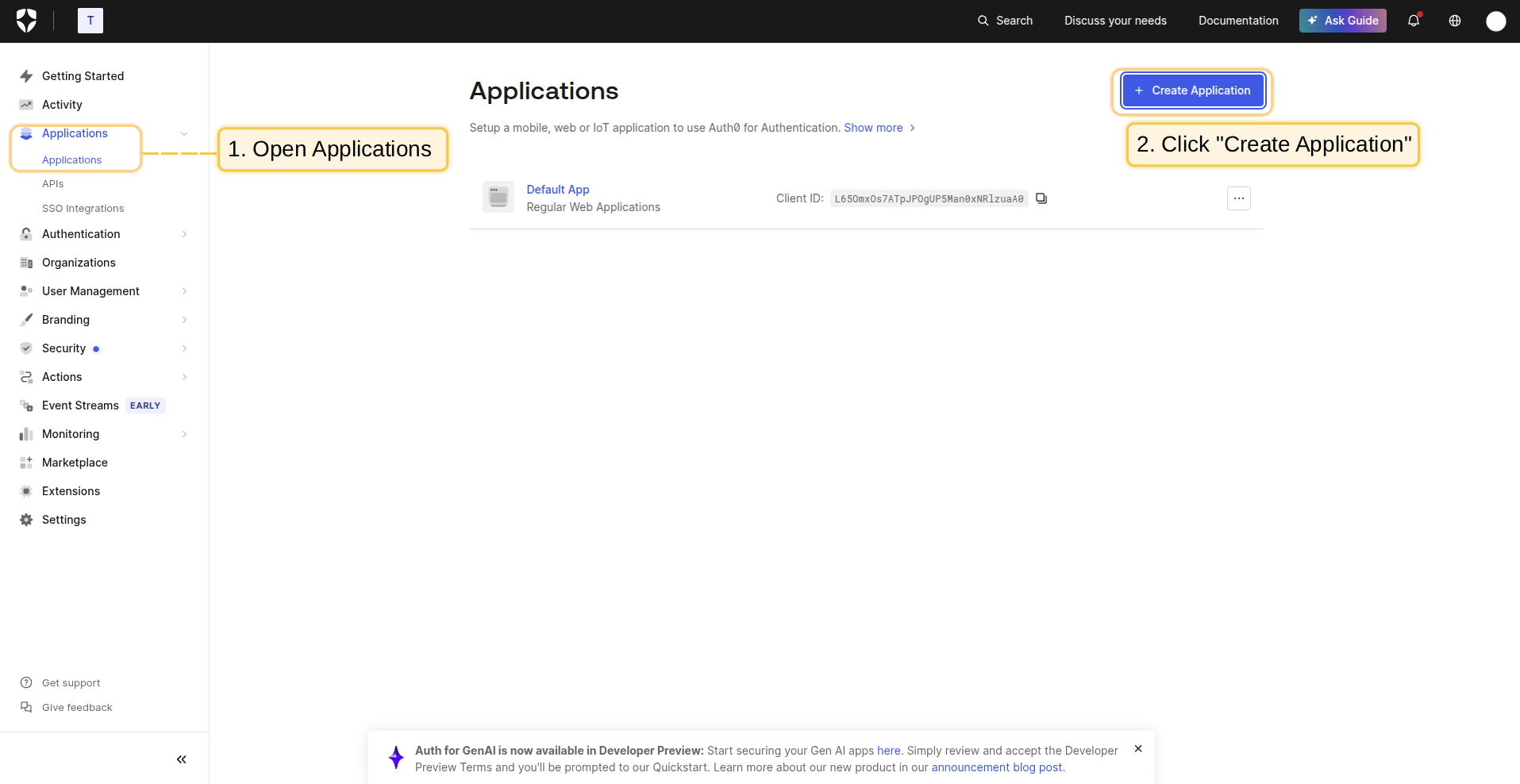1520x784 pixels.
Task: Click the Search field in header
Action: (x=1005, y=21)
